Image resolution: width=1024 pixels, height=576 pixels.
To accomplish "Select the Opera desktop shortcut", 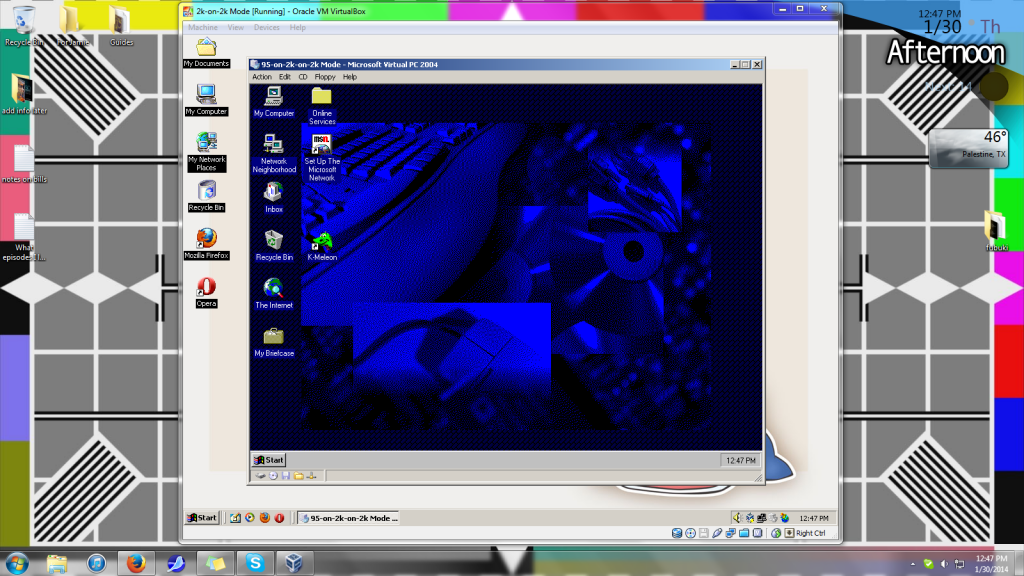I will [x=206, y=292].
